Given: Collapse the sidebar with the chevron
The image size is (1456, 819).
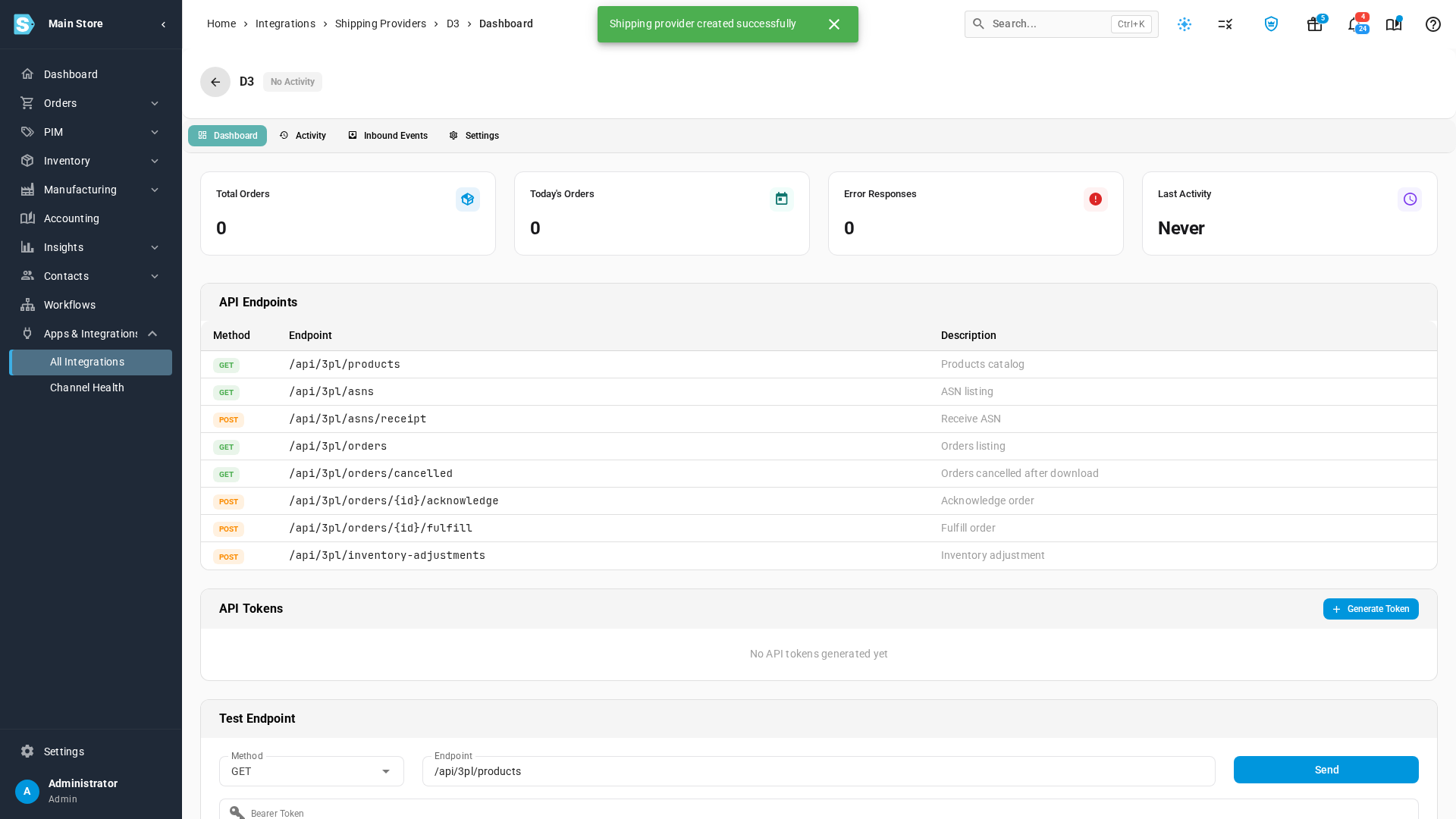Looking at the screenshot, I should pyautogui.click(x=163, y=24).
